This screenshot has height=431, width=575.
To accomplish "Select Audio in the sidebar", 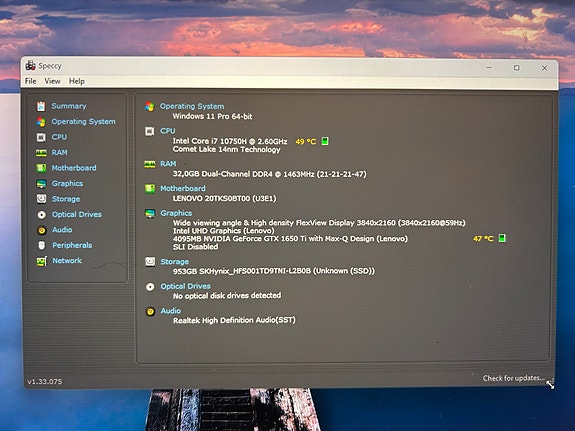I will pyautogui.click(x=62, y=230).
